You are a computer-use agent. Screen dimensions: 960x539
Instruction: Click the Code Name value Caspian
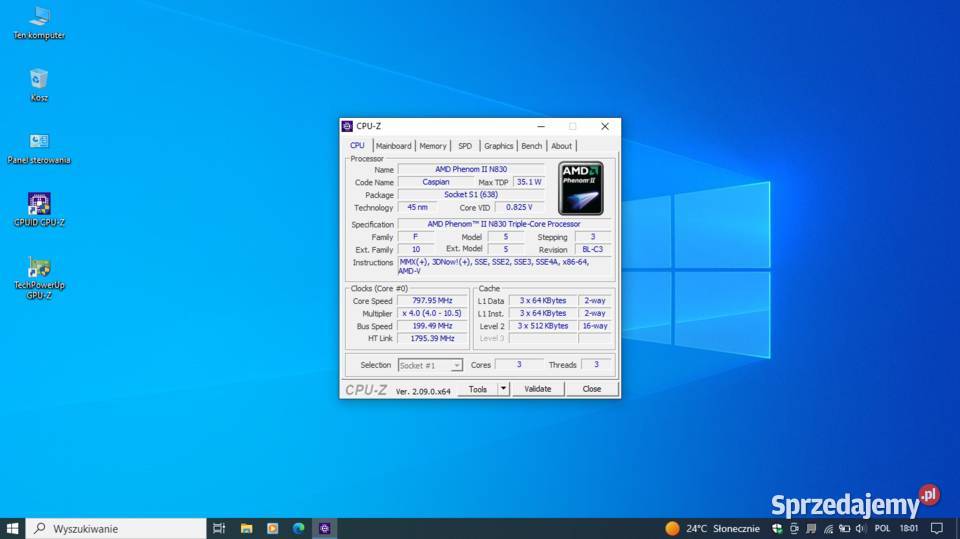[x=436, y=182]
